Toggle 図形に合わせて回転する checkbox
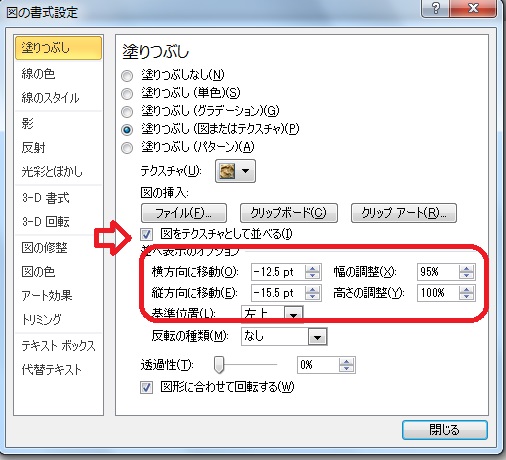Screen dimensions: 506x460 coord(146,388)
